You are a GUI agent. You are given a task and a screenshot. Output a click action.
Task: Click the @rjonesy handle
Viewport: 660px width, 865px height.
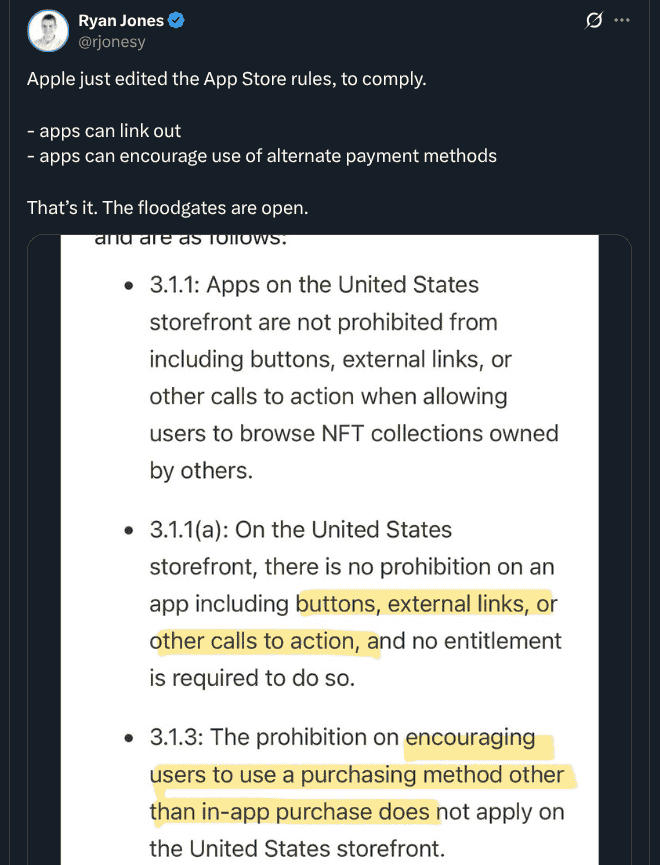[x=113, y=41]
